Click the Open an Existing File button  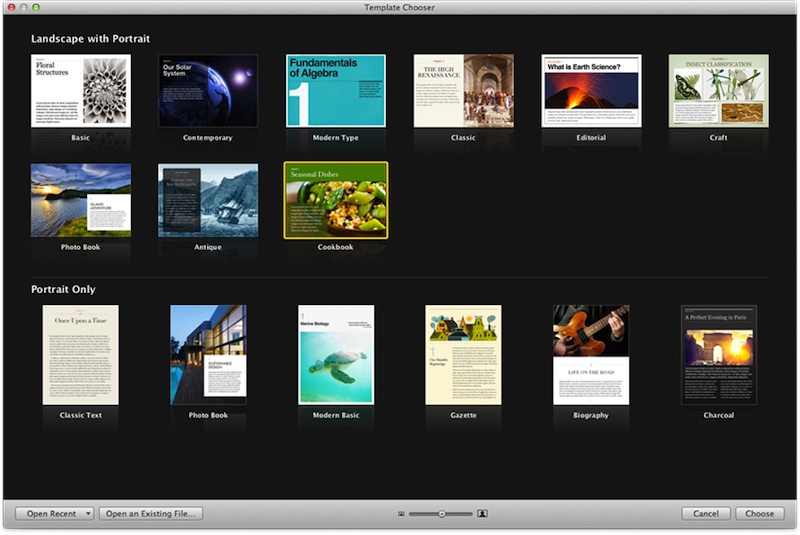coord(150,514)
